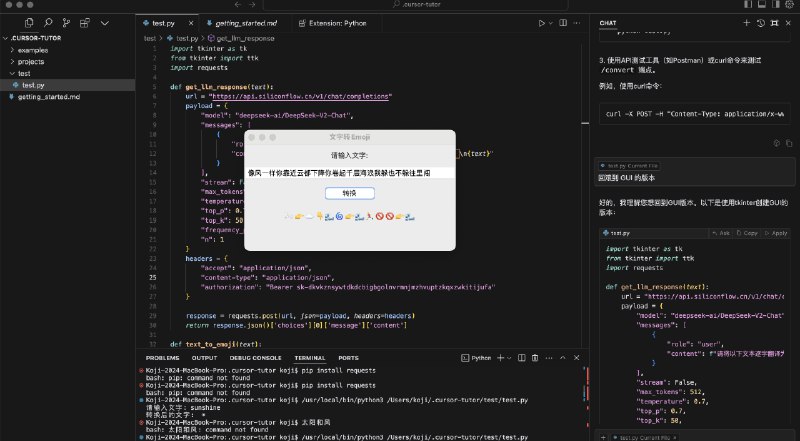This screenshot has height=441, width=800.
Task: Click the curl command code block in chat
Action: click(x=694, y=114)
